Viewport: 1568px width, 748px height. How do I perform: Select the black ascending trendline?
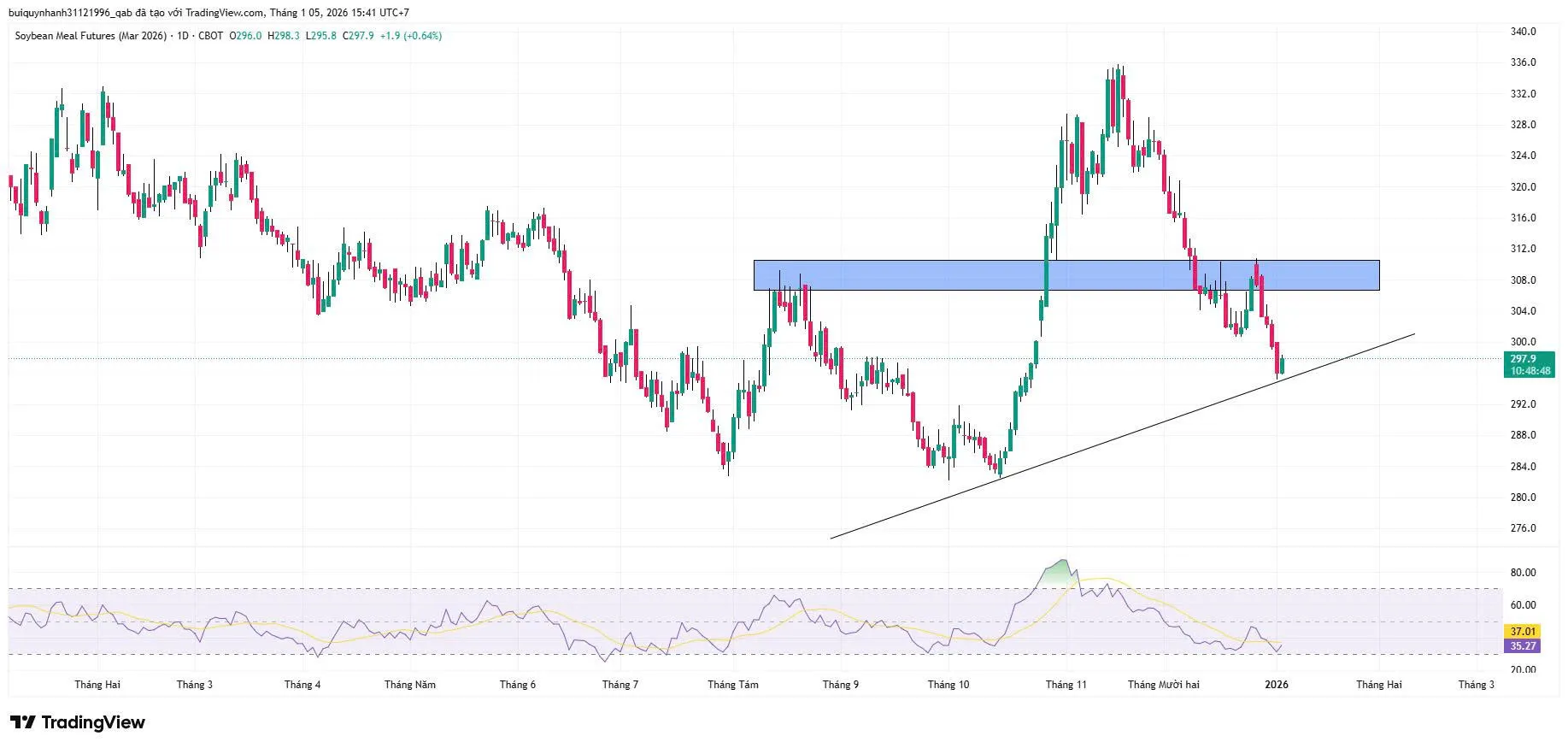tap(1111, 439)
